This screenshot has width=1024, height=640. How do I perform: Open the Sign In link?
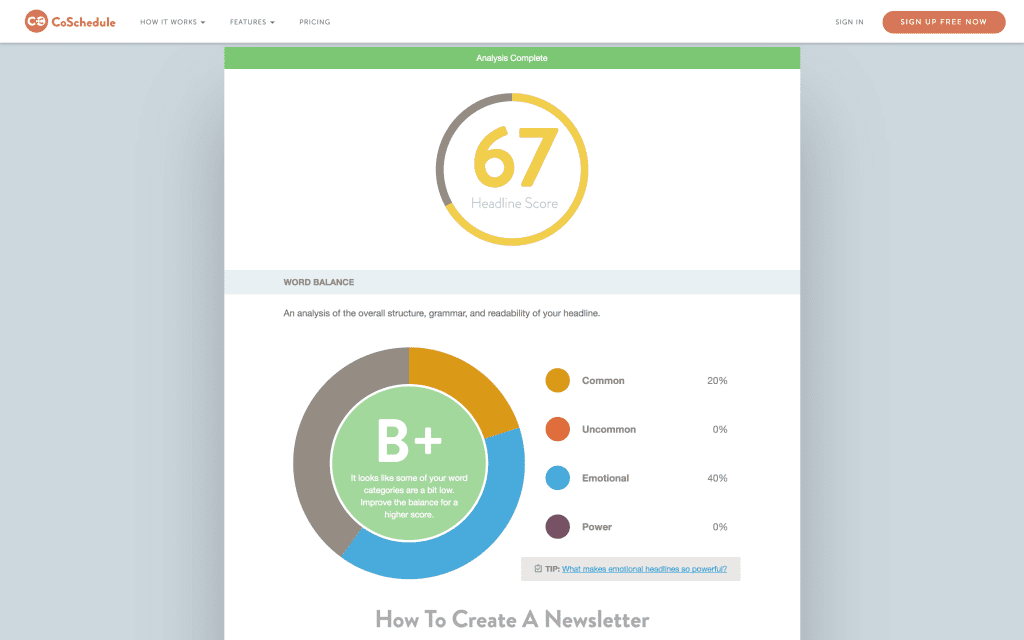[x=849, y=21]
